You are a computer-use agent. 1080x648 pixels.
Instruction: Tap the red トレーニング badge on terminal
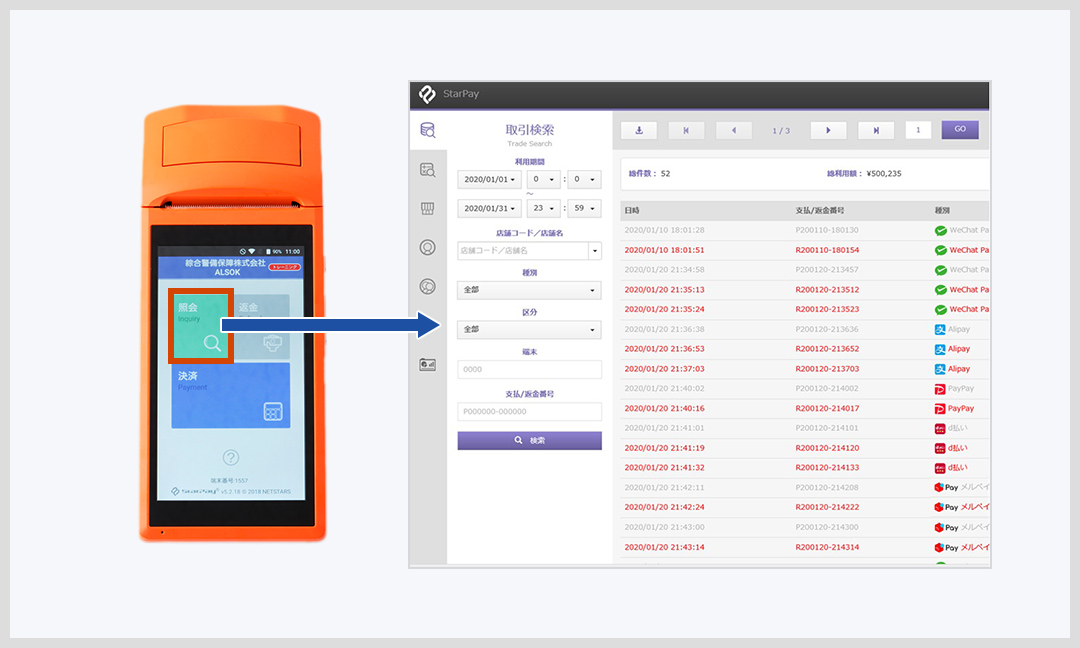pyautogui.click(x=284, y=266)
